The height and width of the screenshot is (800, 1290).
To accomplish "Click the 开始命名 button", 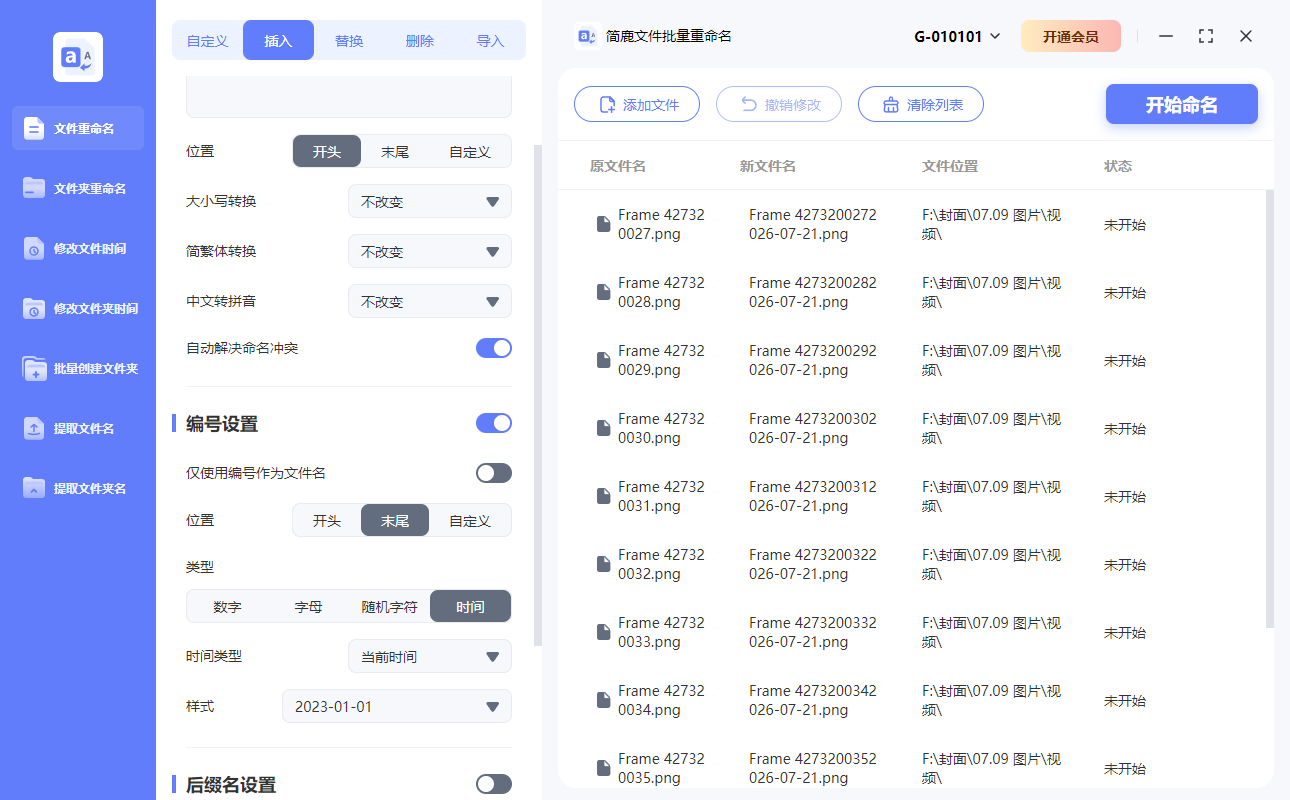I will point(1182,104).
